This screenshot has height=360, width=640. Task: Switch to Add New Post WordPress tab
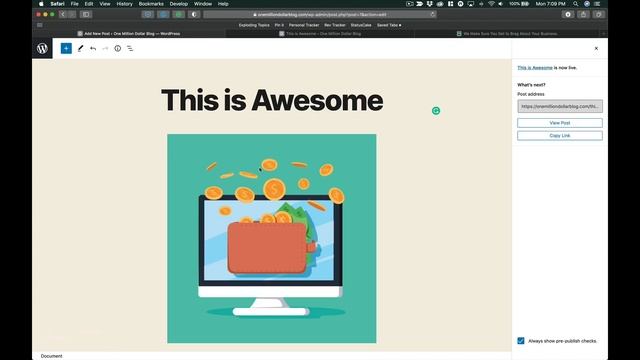[x=129, y=33]
